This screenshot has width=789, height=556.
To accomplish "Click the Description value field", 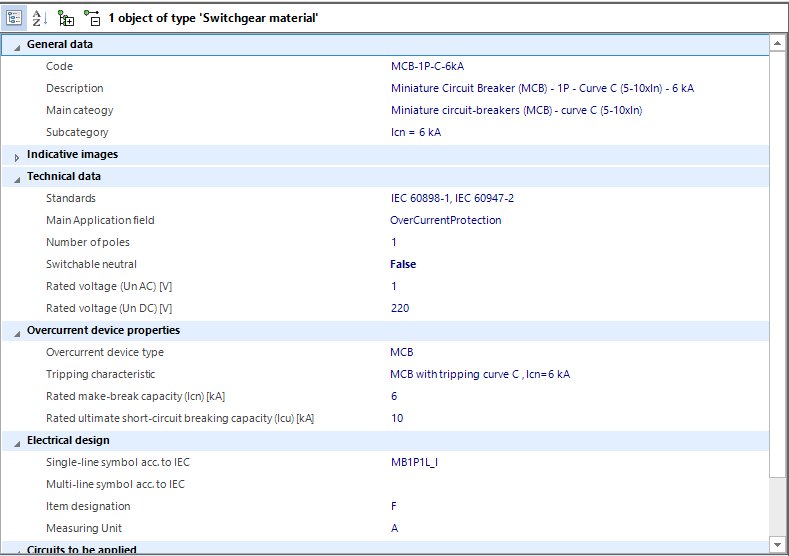I will click(x=542, y=88).
